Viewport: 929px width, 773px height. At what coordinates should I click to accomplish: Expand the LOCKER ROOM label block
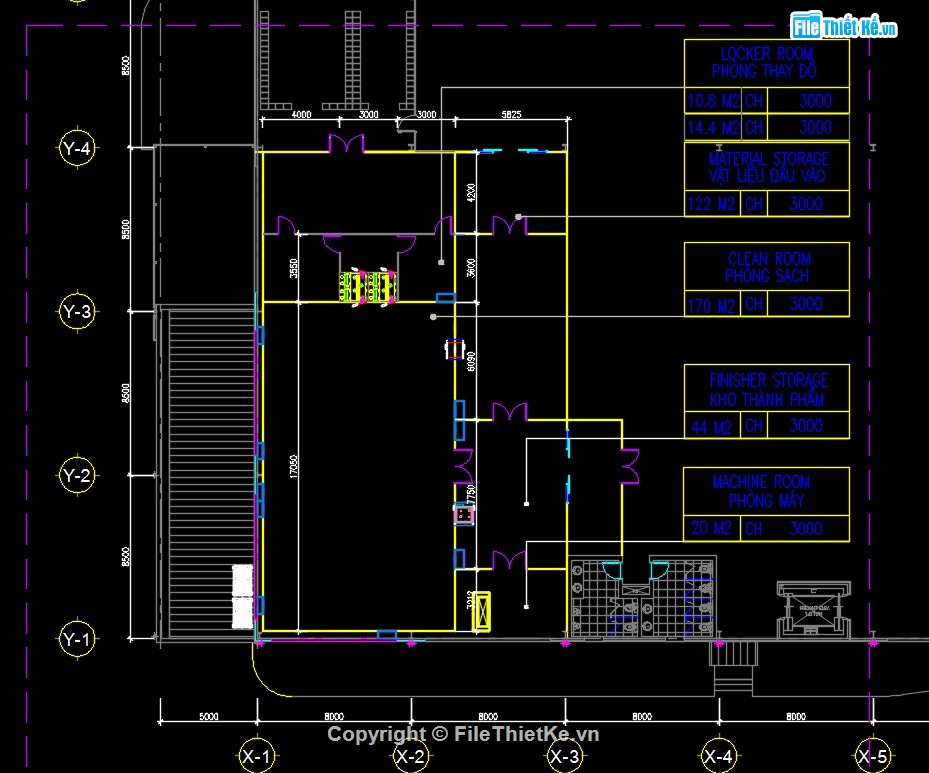(x=767, y=62)
